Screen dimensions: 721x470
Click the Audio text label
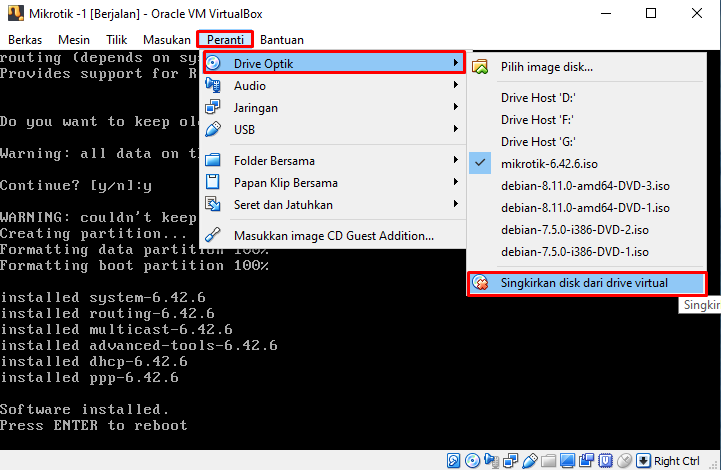click(x=250, y=86)
